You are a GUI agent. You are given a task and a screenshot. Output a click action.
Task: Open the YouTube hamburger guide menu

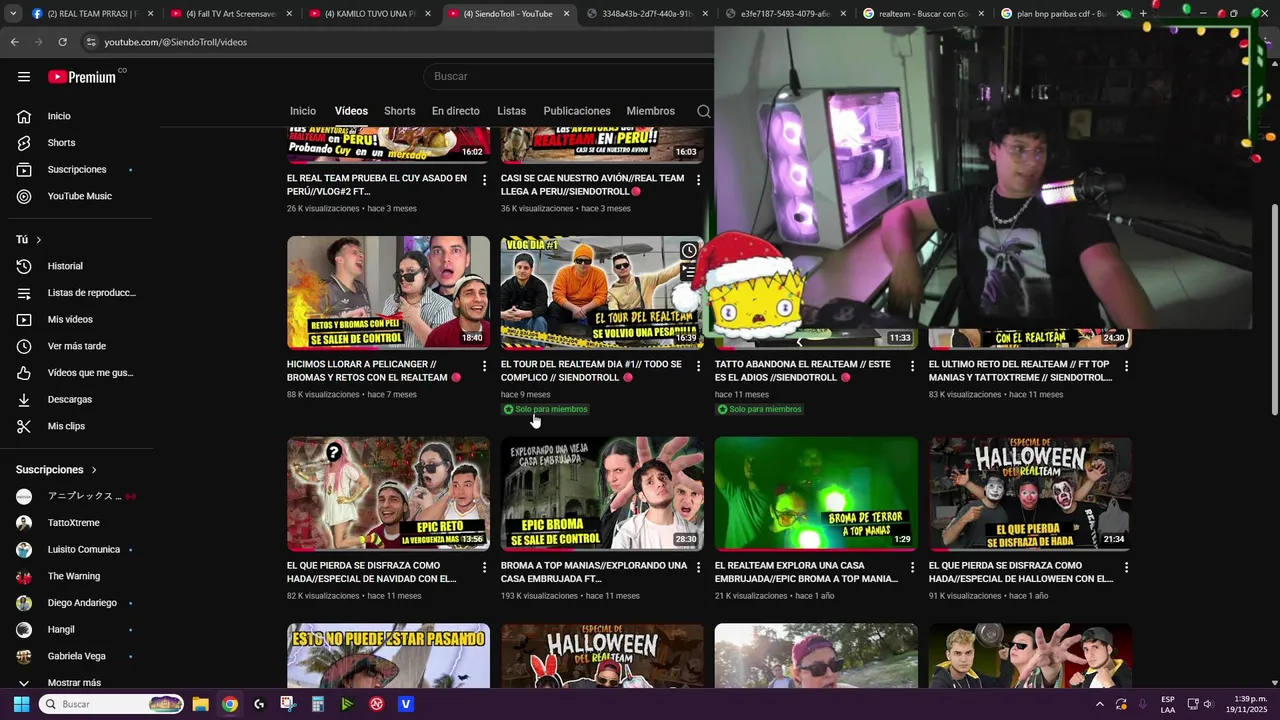tap(24, 76)
